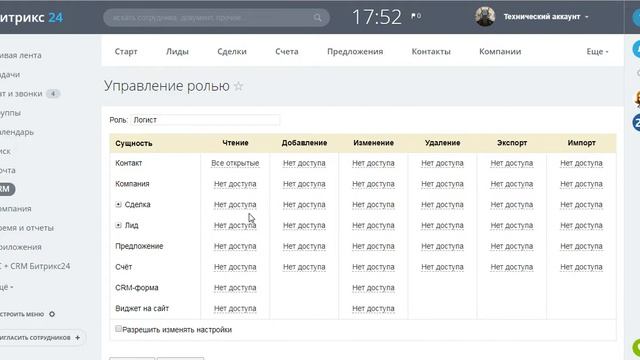The image size is (640, 360).
Task: Open Сделка Экспорт permission dropdown
Action: [x=512, y=204]
